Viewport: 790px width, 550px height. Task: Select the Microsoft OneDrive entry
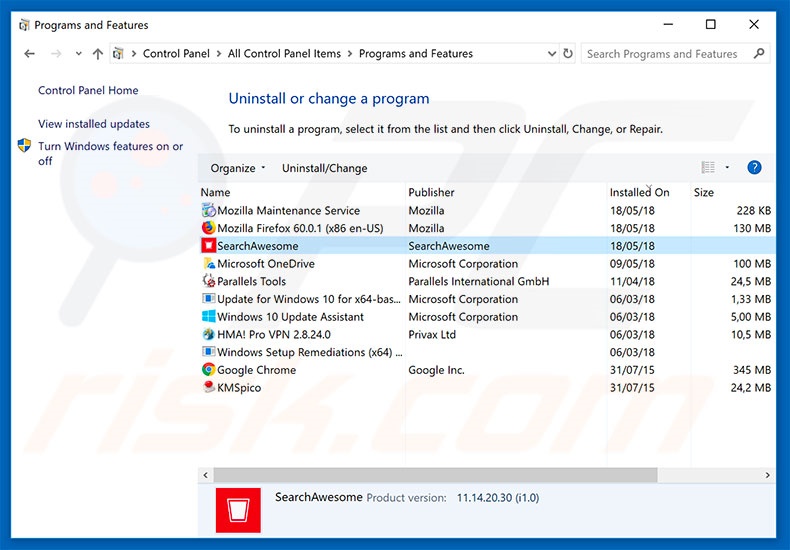point(266,263)
